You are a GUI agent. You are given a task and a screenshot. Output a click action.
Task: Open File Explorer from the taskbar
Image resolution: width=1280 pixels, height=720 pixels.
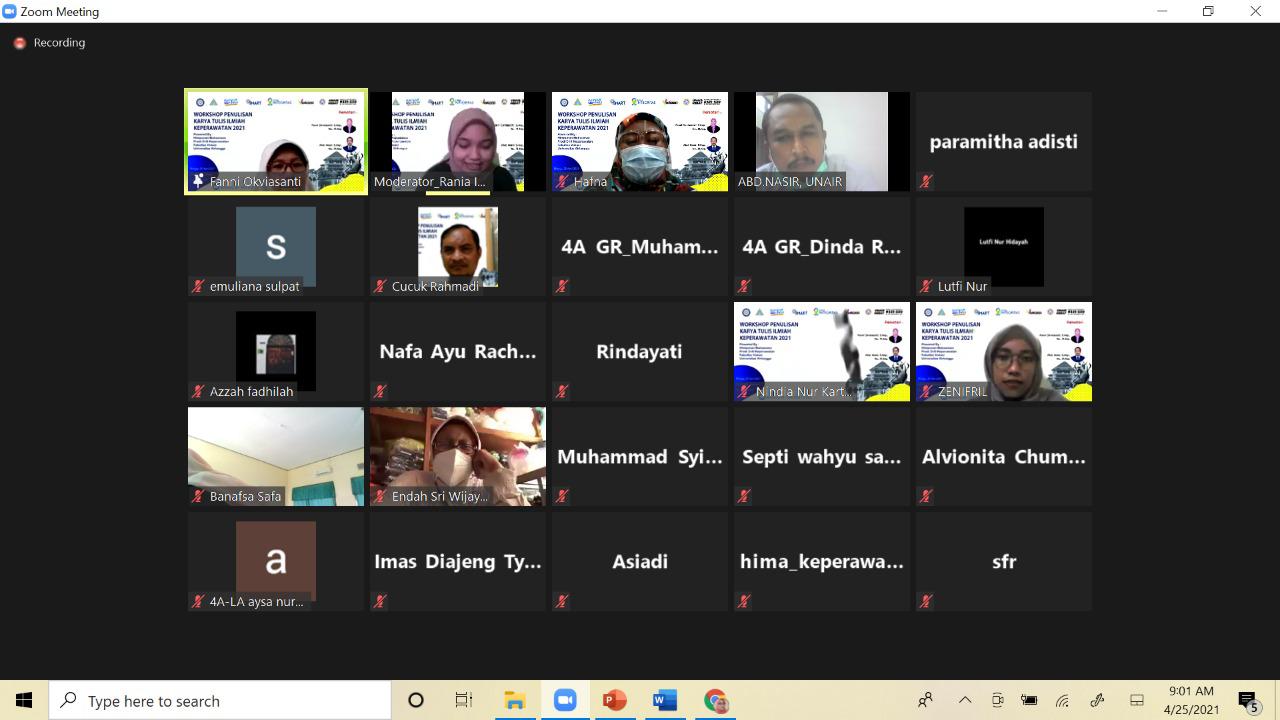point(515,700)
